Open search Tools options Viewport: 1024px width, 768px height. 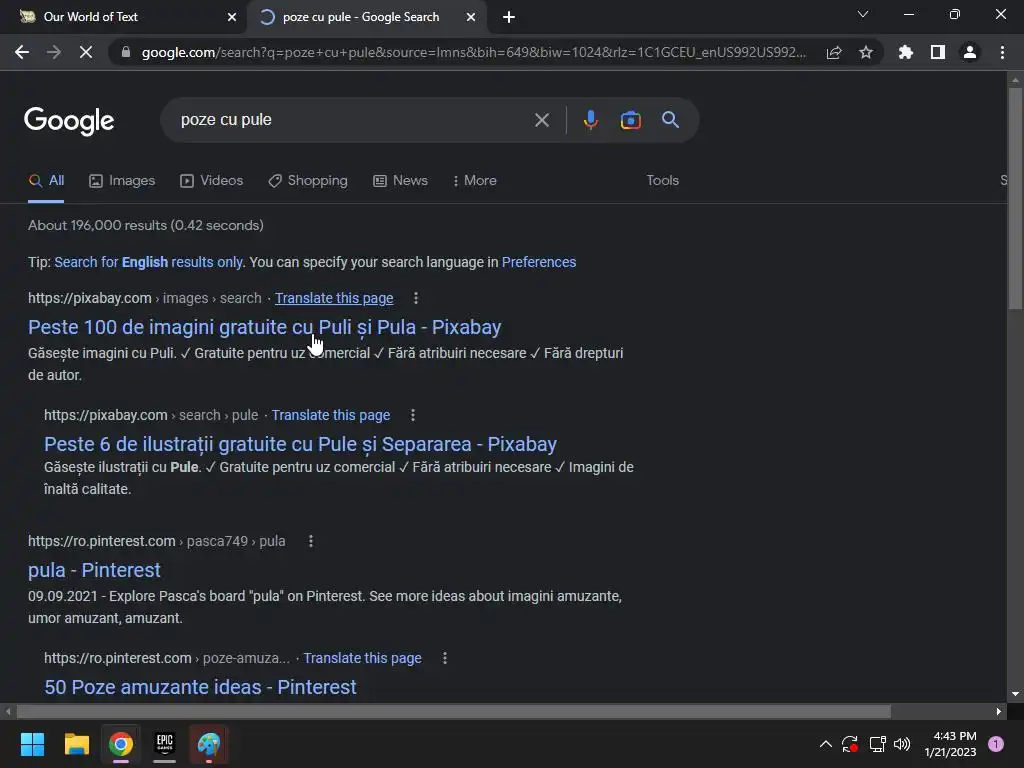click(662, 181)
